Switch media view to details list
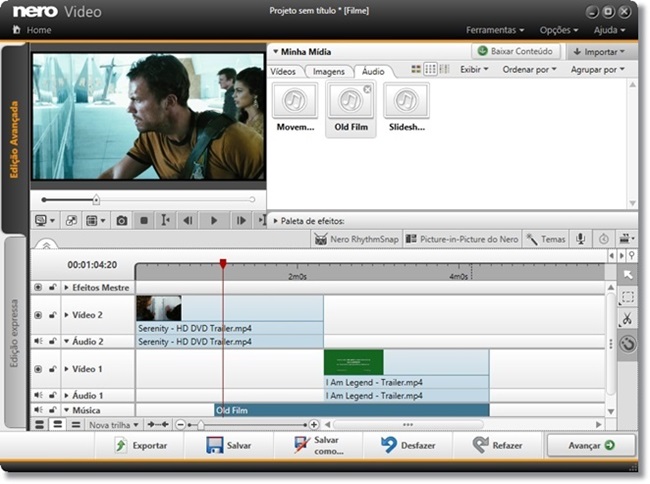This screenshot has width=650, height=484. pos(444,69)
